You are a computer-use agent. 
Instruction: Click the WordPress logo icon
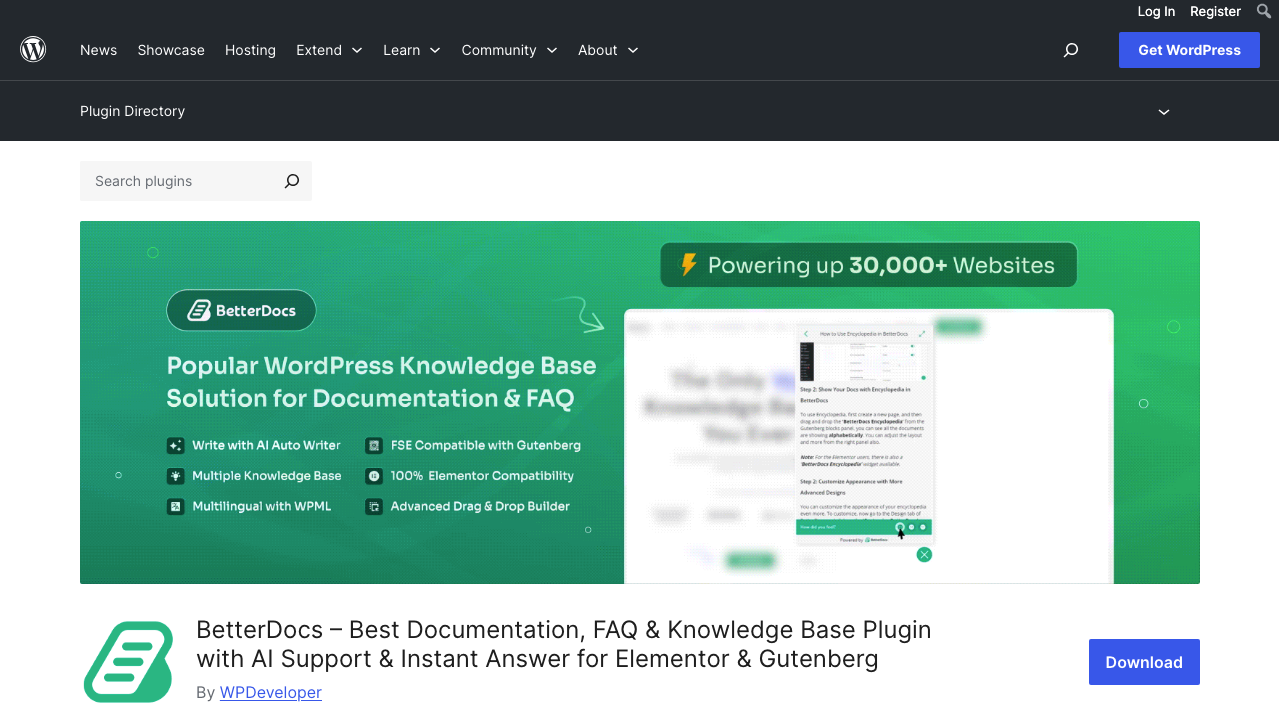33,49
